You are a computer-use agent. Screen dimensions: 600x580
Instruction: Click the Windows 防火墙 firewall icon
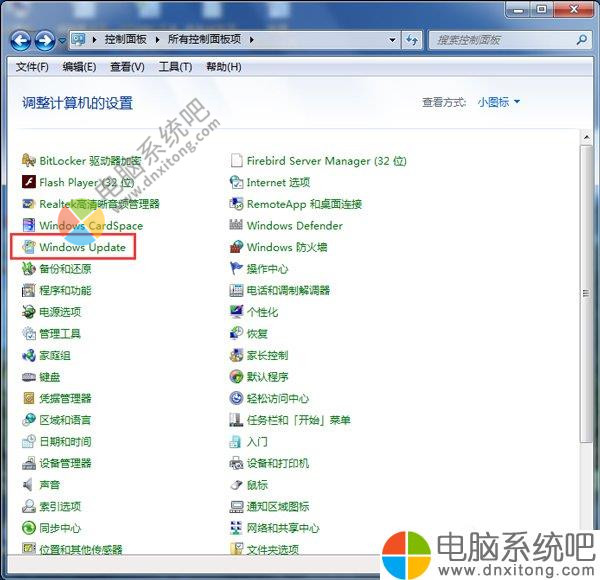coord(237,247)
